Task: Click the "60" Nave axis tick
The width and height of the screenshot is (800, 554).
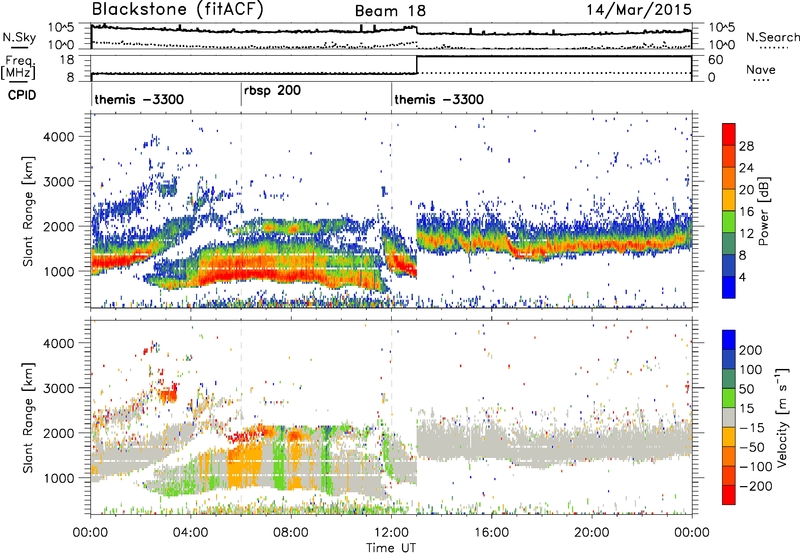Action: tap(715, 60)
